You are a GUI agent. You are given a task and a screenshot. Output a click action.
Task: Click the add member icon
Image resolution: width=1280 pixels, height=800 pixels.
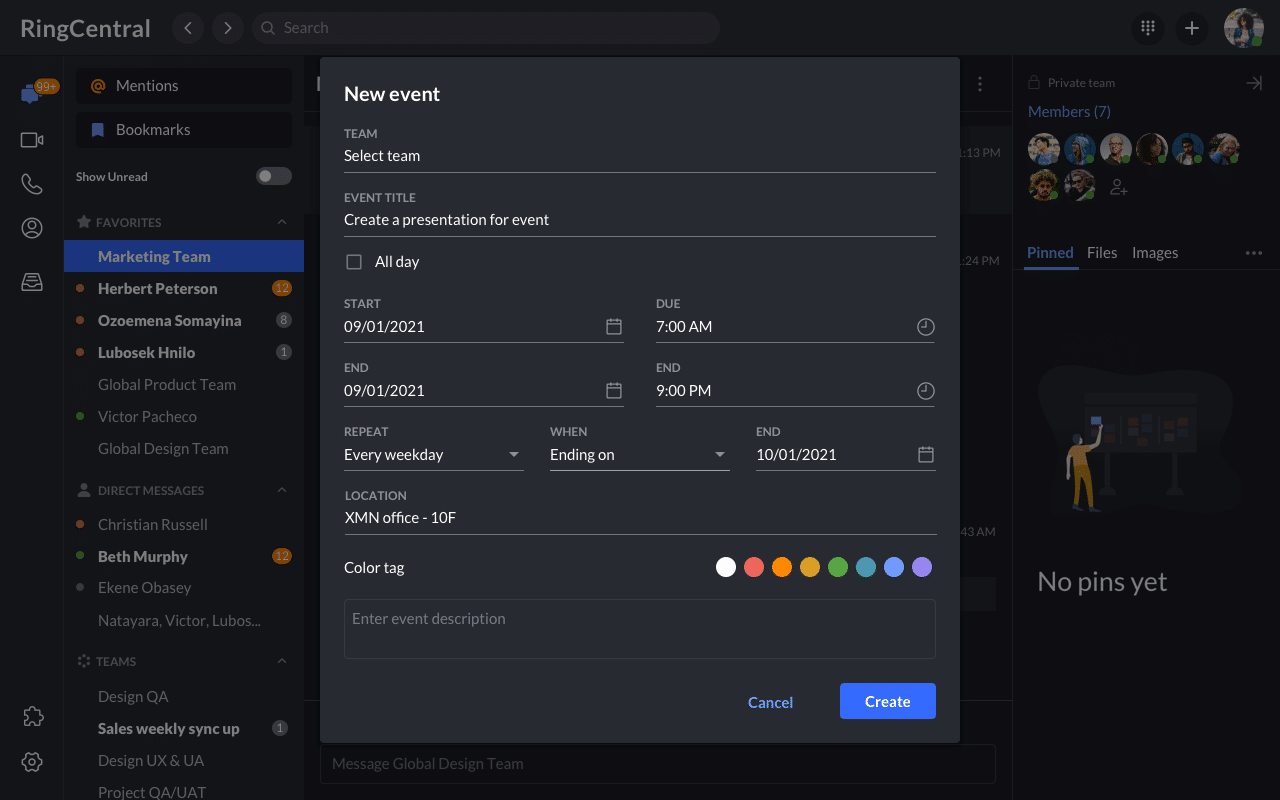[1119, 186]
